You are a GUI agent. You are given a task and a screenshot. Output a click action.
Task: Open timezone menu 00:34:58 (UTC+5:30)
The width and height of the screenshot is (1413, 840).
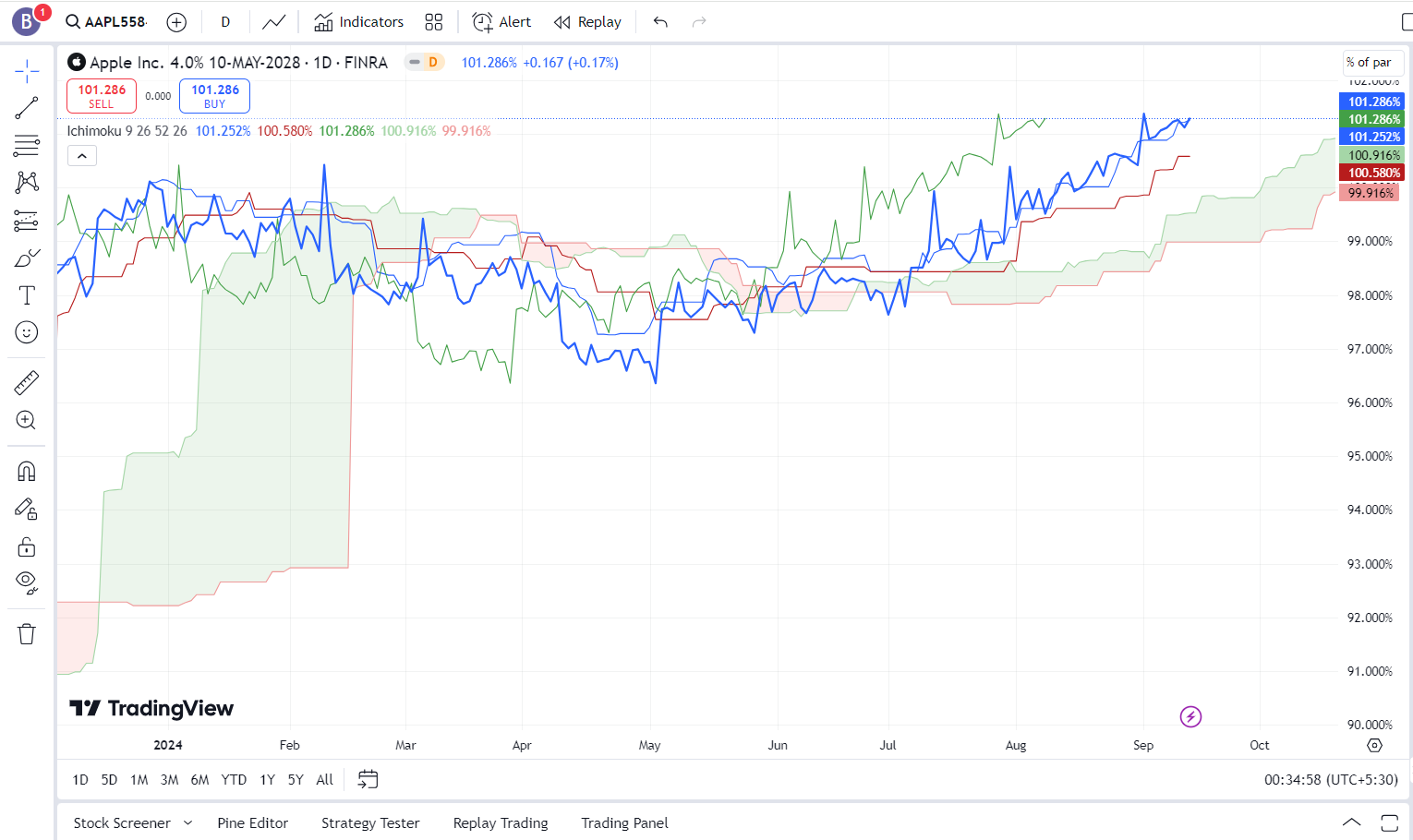click(x=1331, y=780)
